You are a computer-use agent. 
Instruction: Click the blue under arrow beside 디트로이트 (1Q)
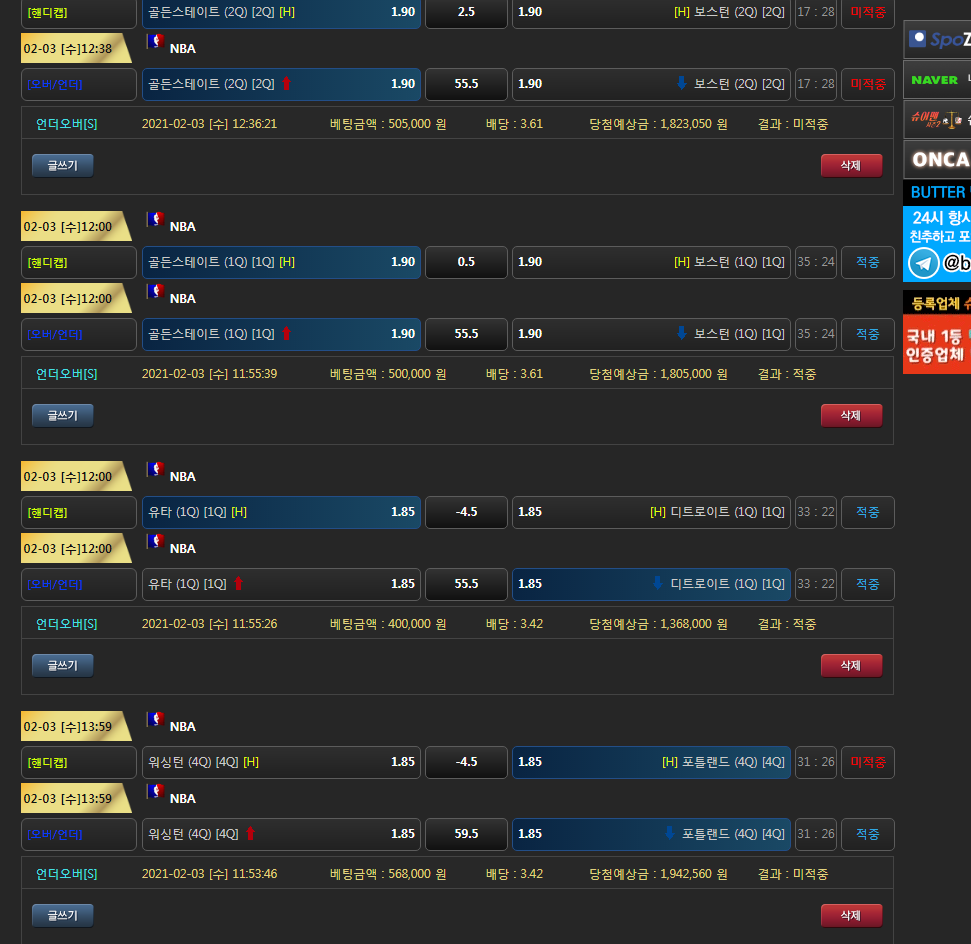tap(657, 584)
